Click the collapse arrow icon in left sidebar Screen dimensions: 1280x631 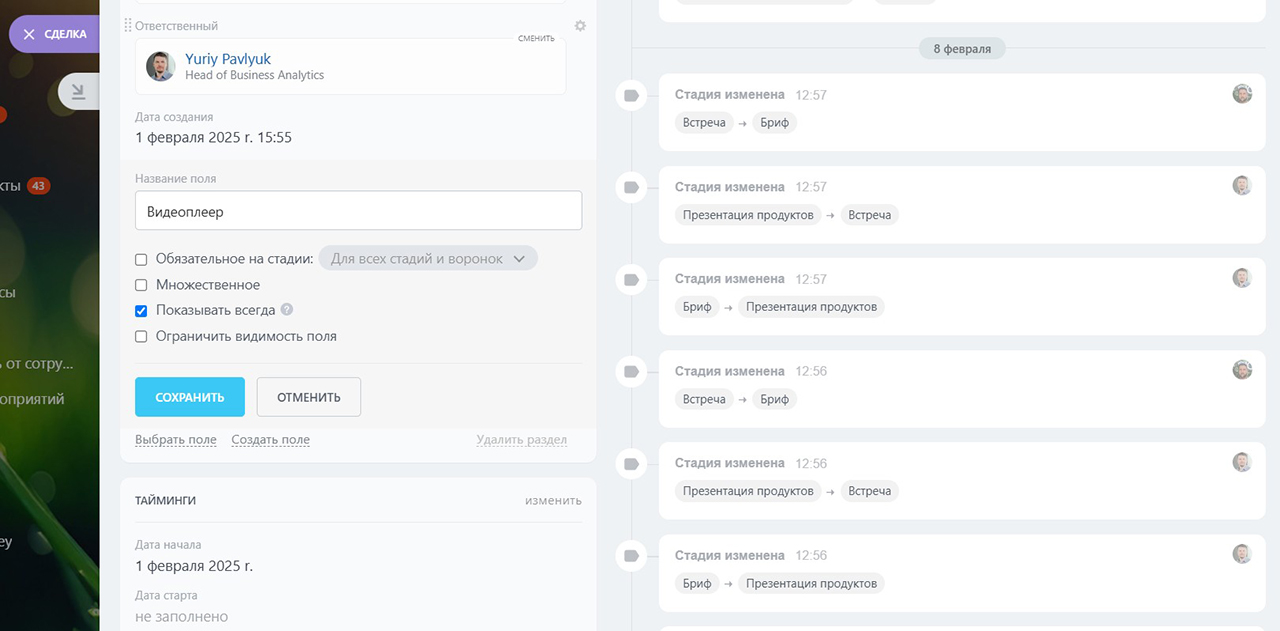click(x=76, y=91)
